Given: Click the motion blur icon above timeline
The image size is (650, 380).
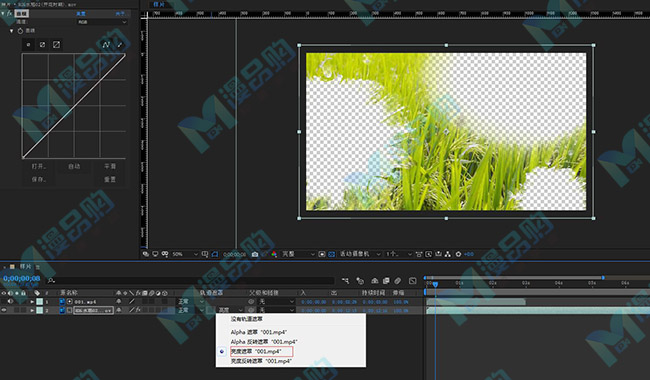Looking at the screenshot, I should (398, 281).
